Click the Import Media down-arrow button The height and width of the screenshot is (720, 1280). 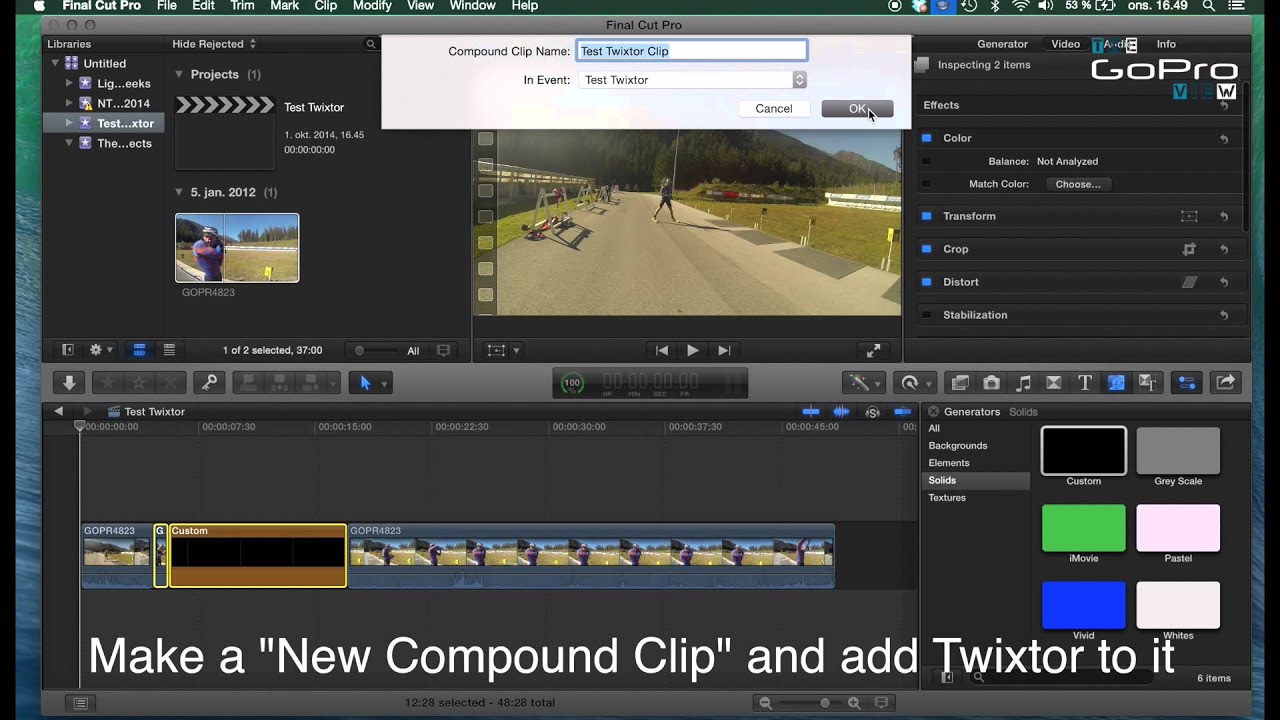pos(69,382)
